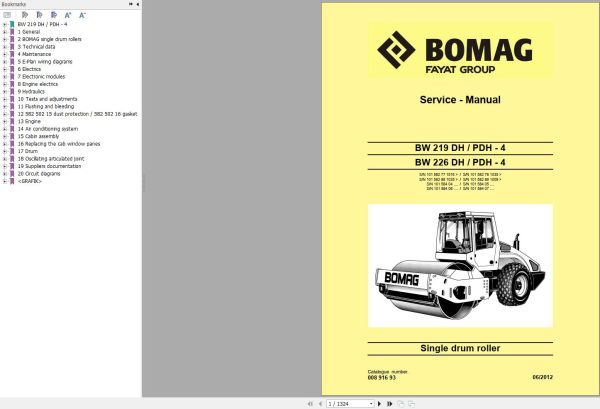This screenshot has width=600, height=409.
Task: Select the 17 Drum bookmark
Action: tap(28, 151)
